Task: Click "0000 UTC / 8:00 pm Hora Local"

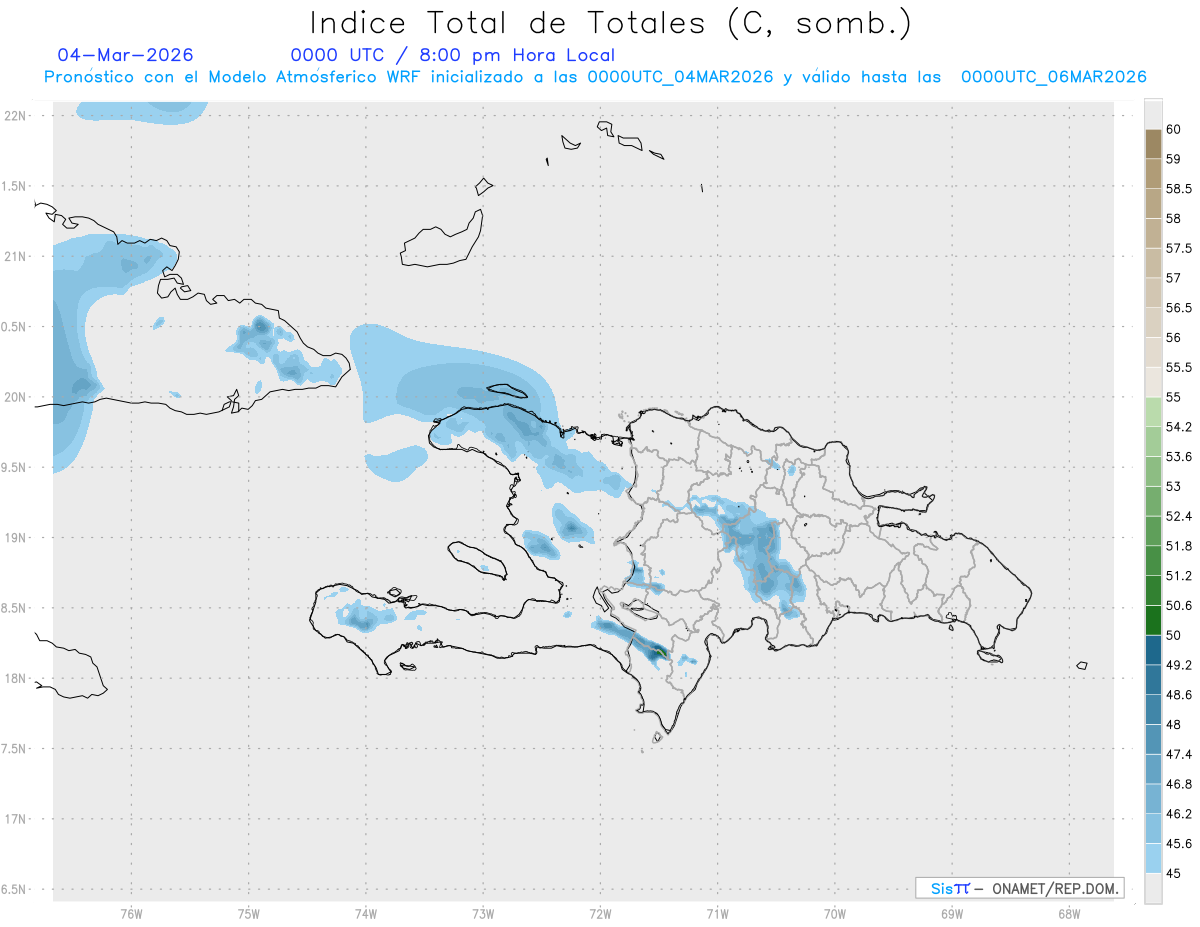Action: pos(452,56)
